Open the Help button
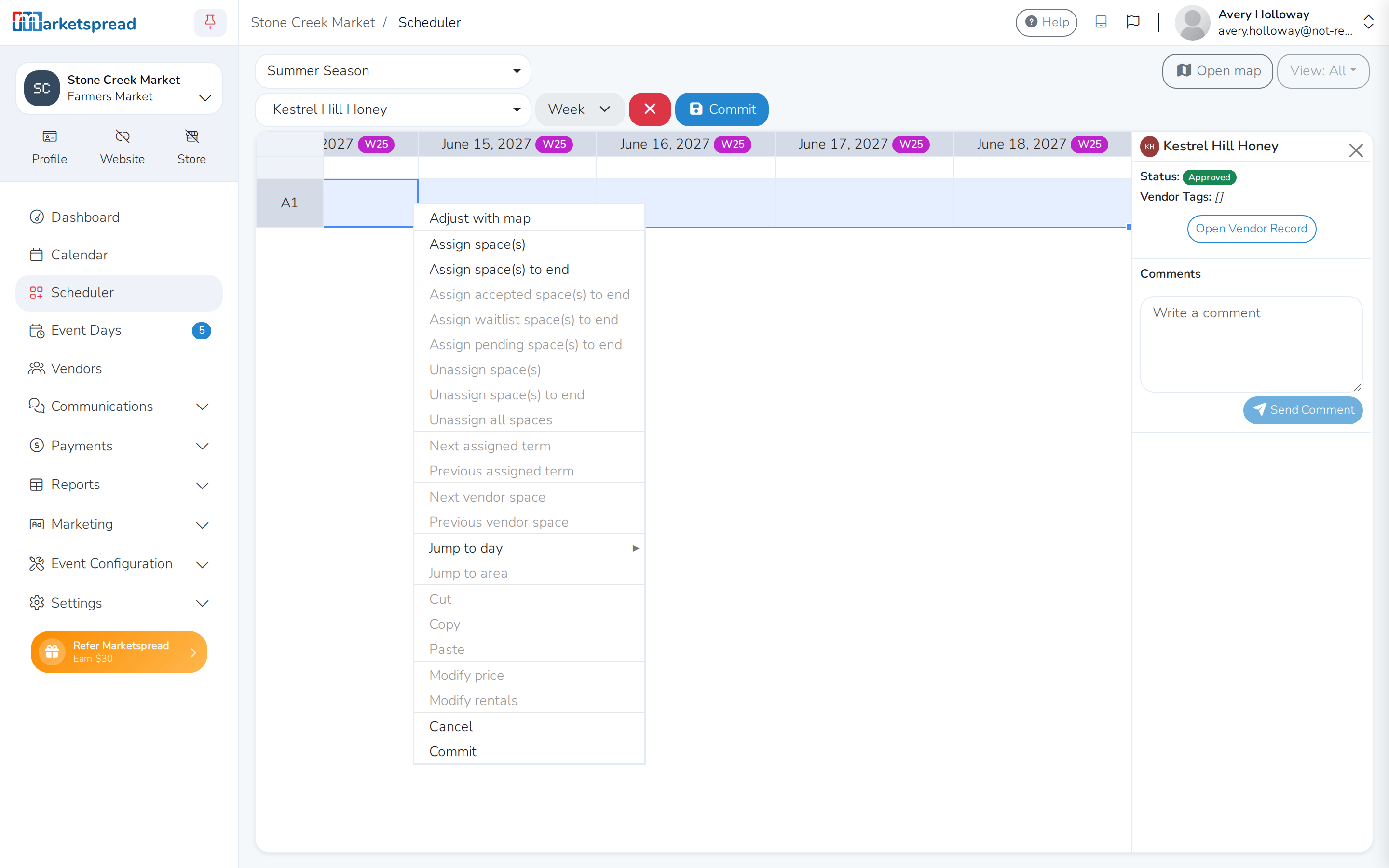1389x868 pixels. click(1046, 22)
